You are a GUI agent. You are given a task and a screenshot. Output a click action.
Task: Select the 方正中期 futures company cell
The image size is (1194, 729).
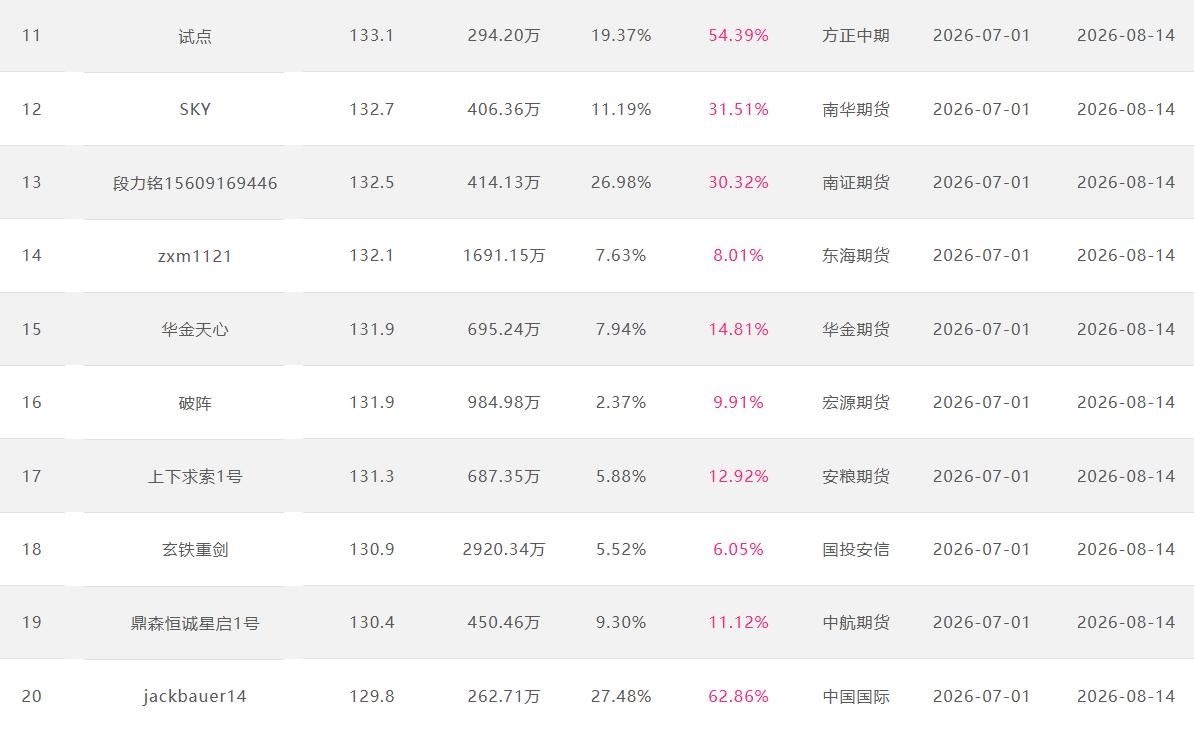856,35
